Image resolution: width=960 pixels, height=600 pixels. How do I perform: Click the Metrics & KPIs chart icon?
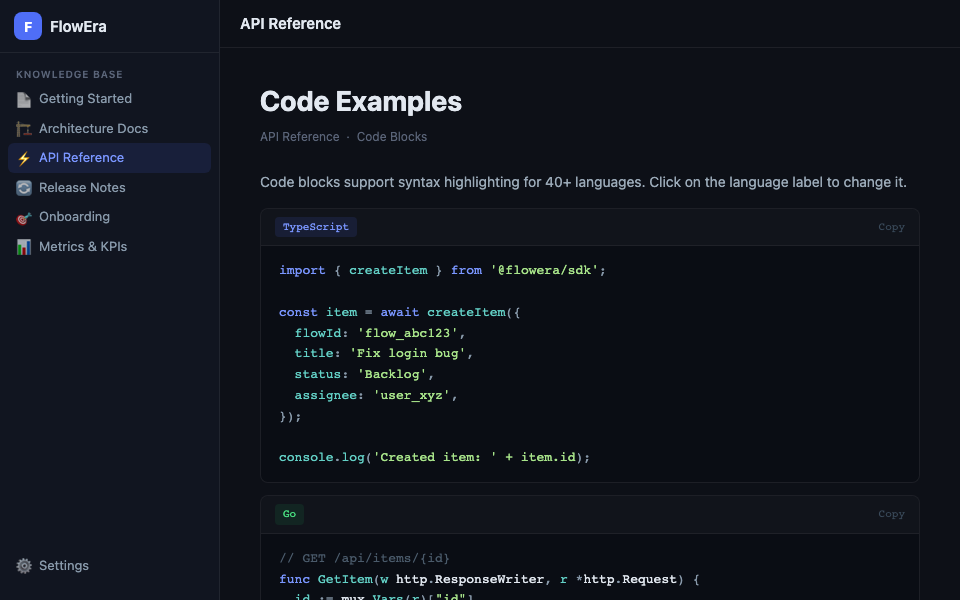[x=24, y=247]
